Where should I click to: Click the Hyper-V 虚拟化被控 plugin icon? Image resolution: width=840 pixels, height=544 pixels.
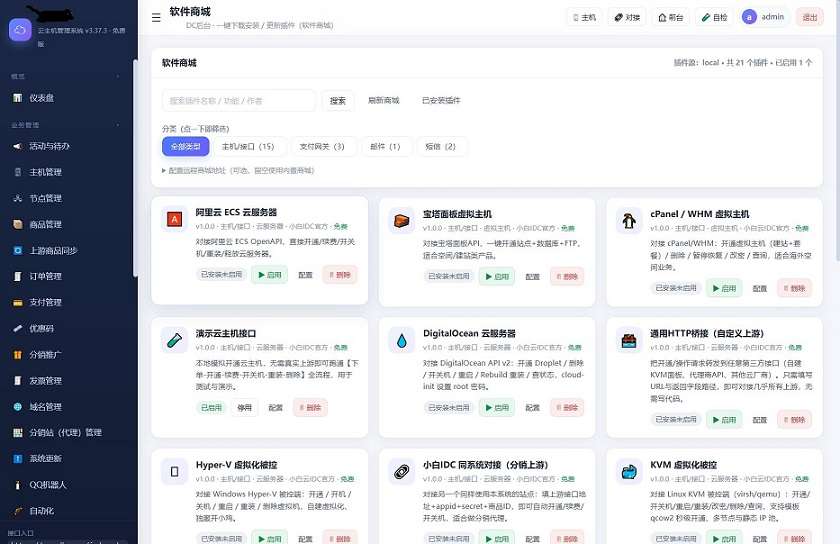[174, 472]
